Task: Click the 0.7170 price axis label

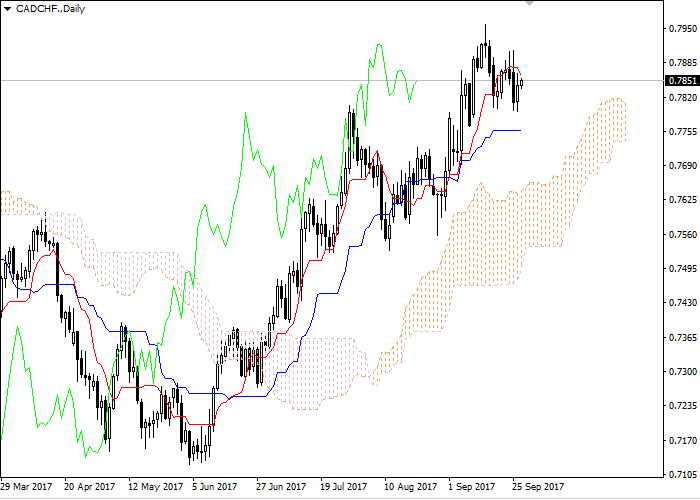Action: [x=682, y=441]
